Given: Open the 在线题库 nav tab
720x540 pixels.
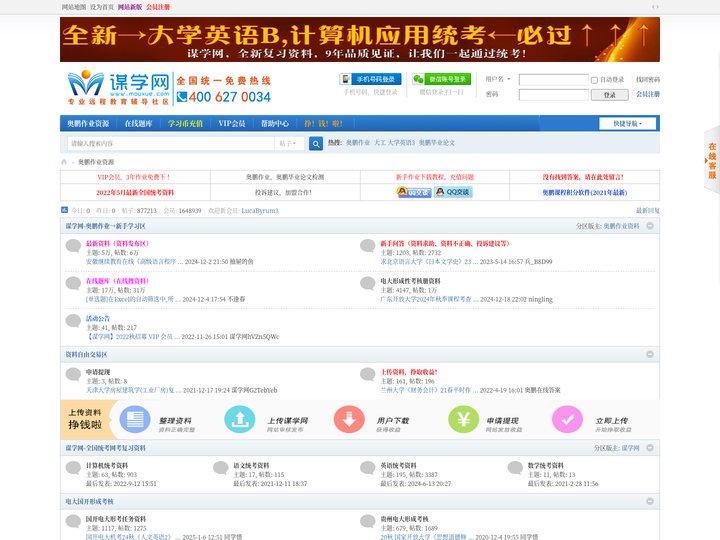Looking at the screenshot, I should coord(138,124).
